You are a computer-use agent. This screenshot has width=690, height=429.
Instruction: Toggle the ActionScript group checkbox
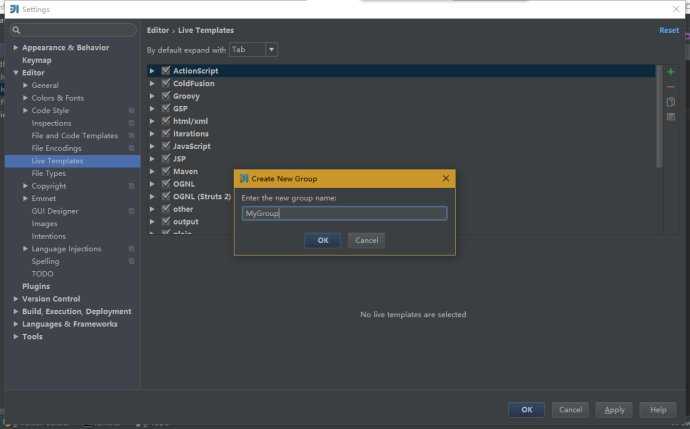tap(166, 70)
